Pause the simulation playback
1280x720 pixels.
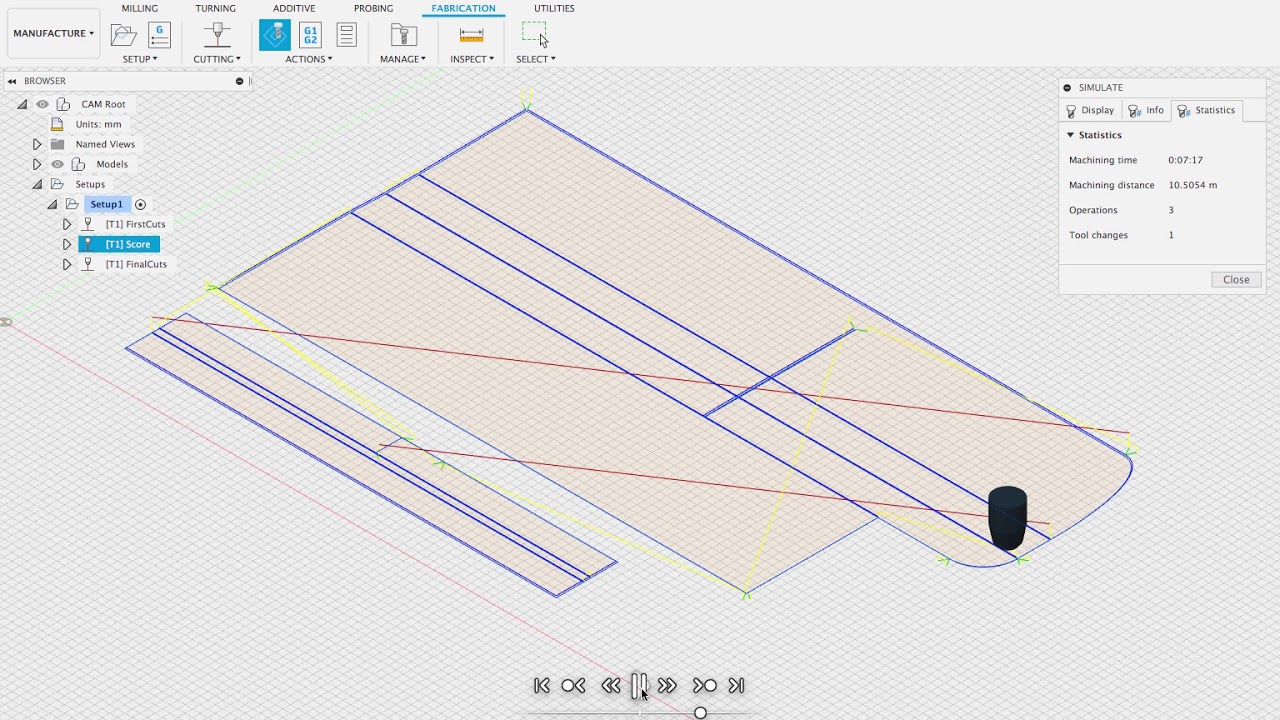639,685
